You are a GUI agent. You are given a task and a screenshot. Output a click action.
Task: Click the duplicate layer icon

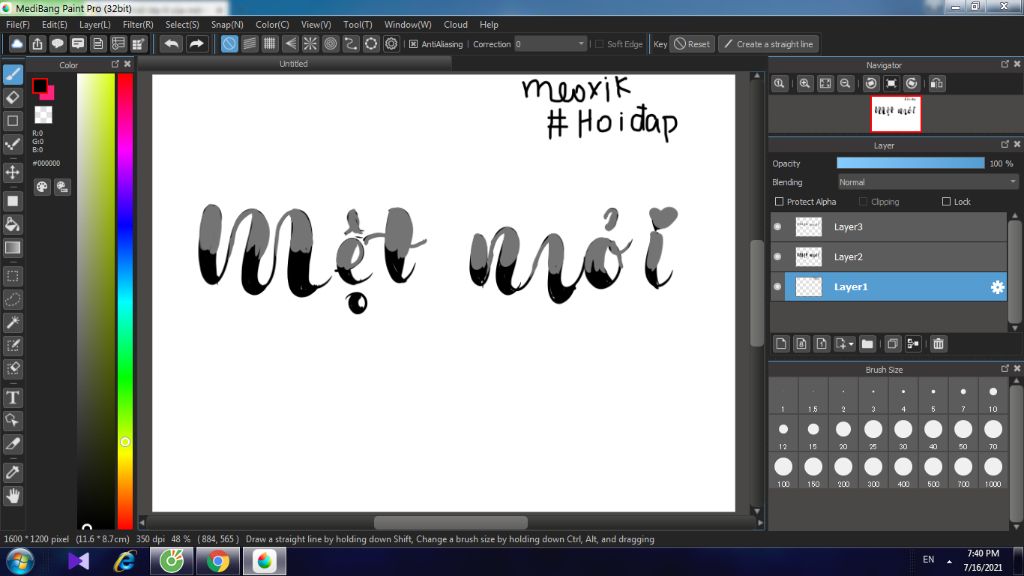point(893,344)
